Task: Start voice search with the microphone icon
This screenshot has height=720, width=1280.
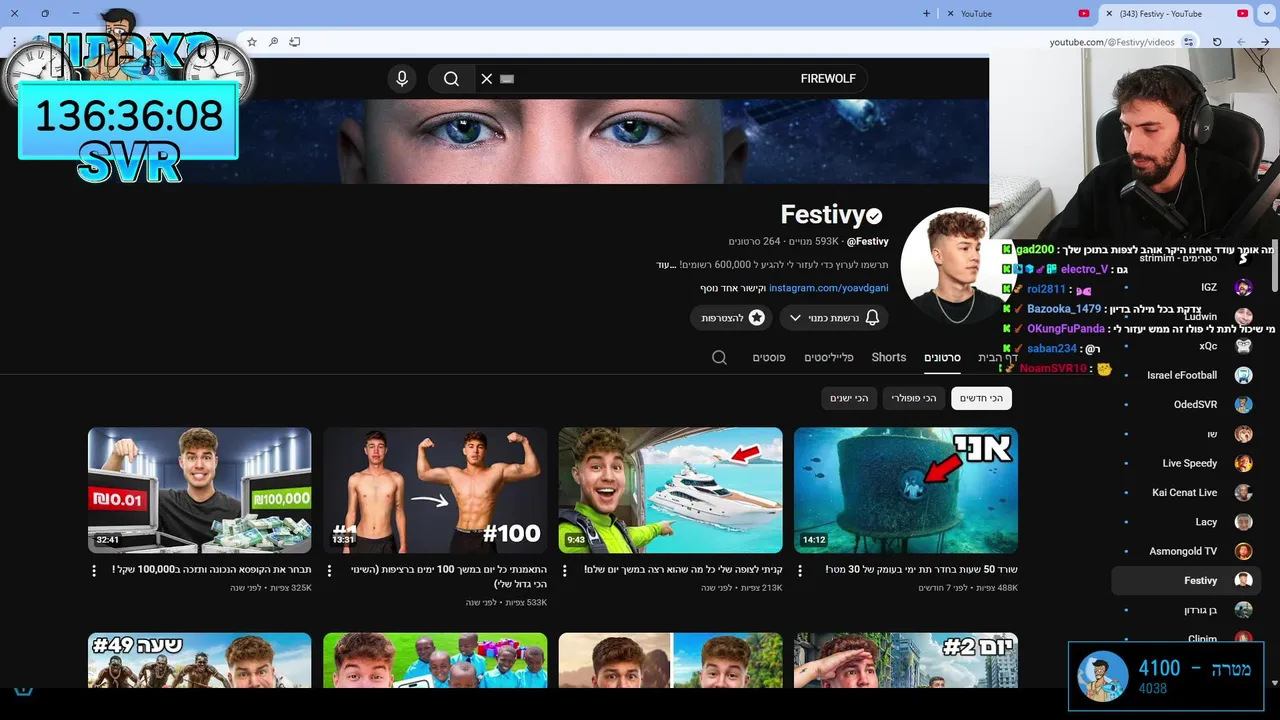Action: point(402,79)
